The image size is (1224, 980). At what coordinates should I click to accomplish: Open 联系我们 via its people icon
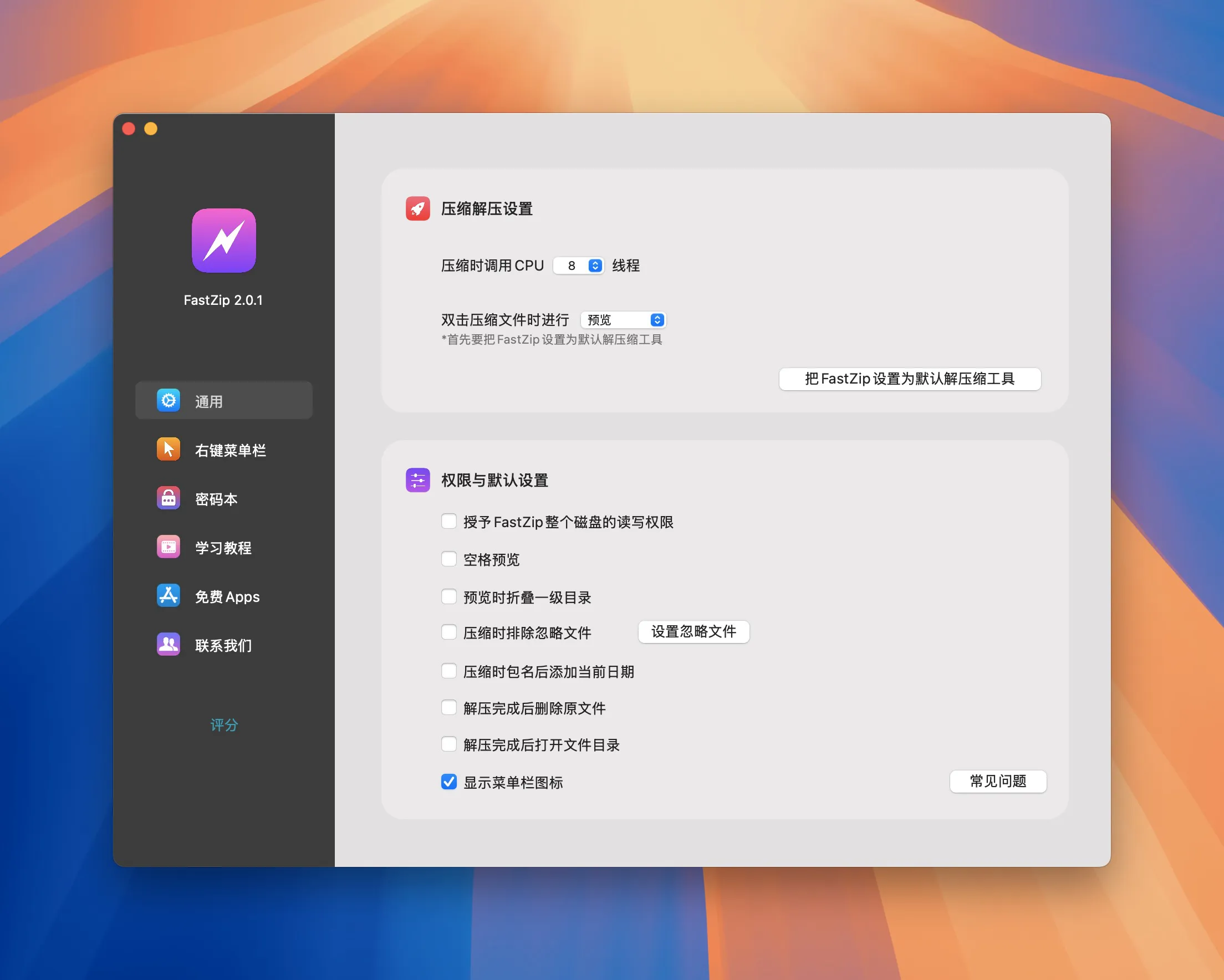coord(168,645)
